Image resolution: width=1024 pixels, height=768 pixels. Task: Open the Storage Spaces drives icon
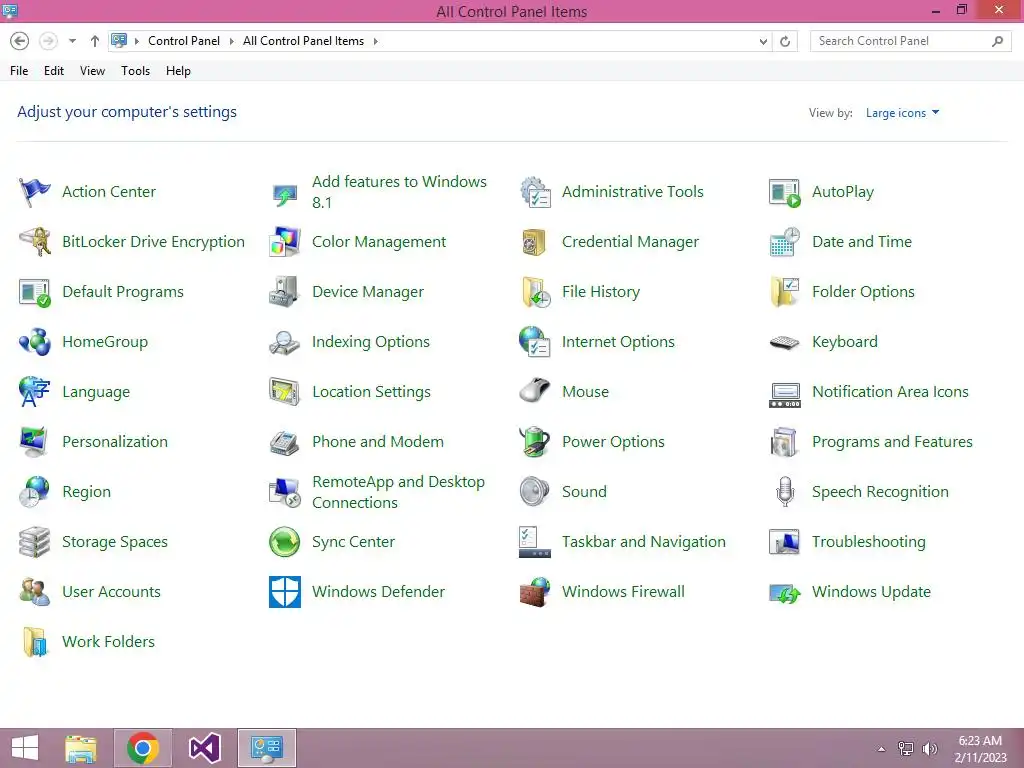35,542
